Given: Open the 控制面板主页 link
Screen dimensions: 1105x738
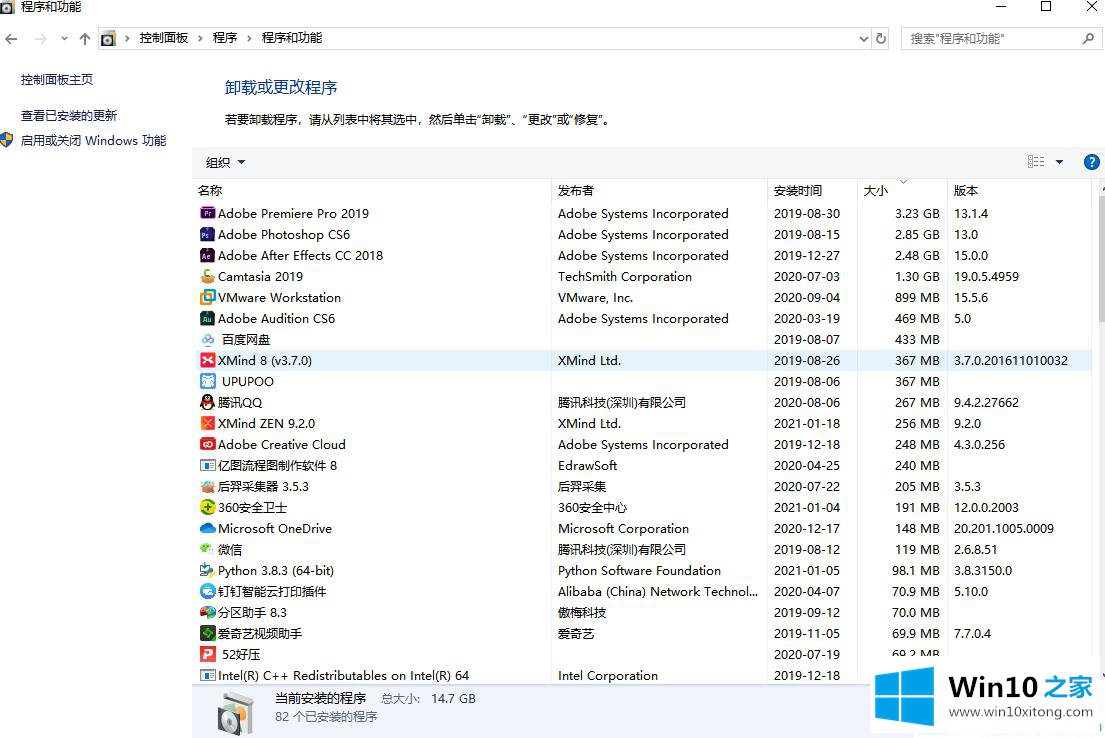Looking at the screenshot, I should tap(57, 80).
